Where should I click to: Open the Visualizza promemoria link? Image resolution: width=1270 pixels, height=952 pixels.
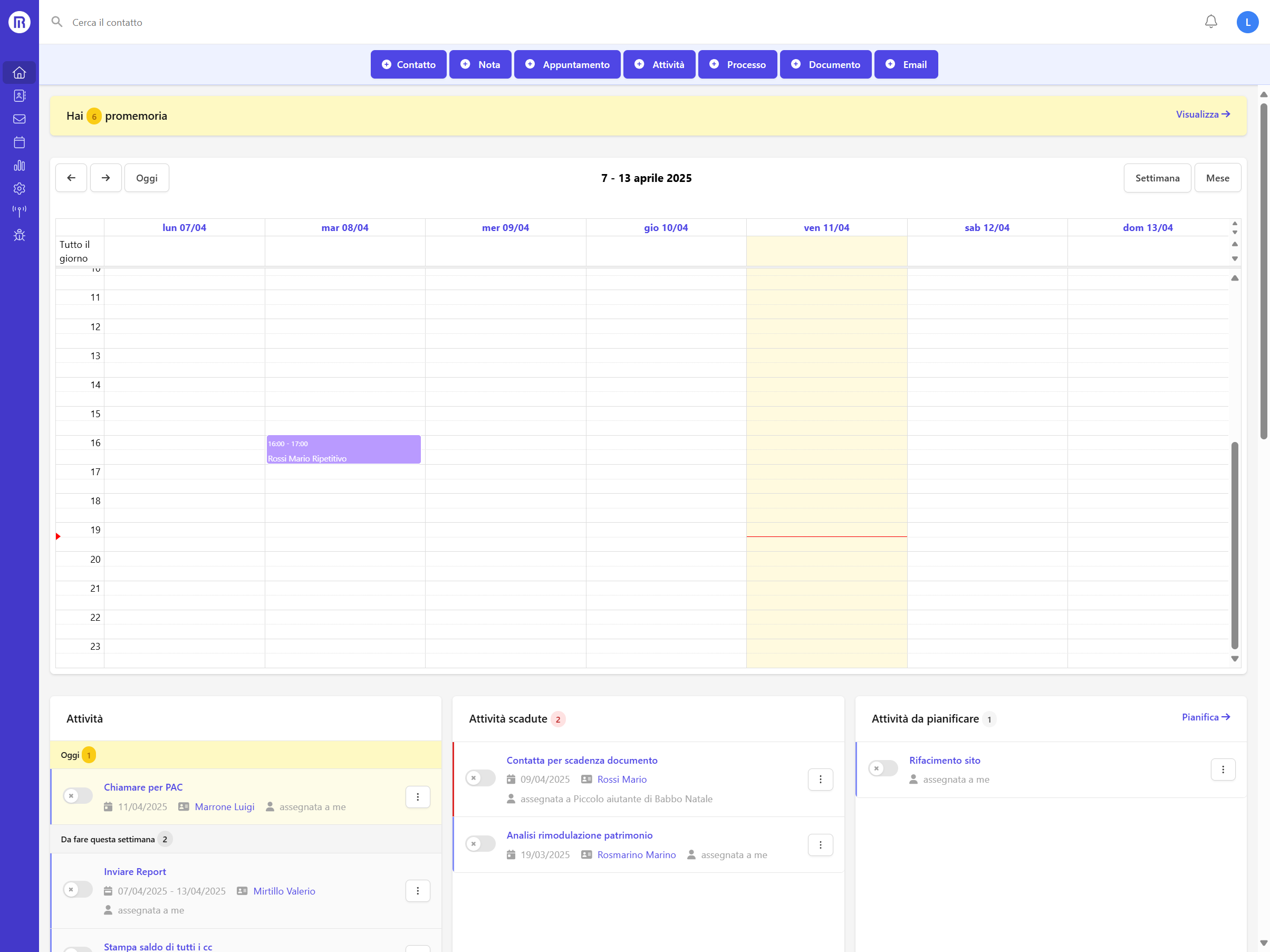tap(1203, 114)
